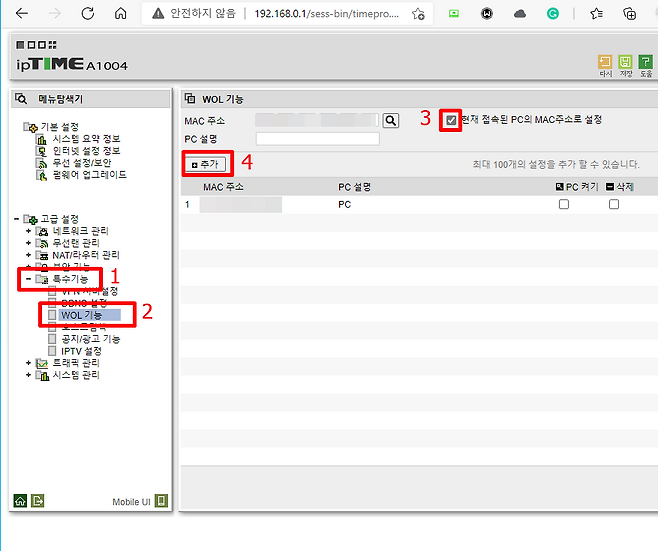Expand the 무선랜 관리 node
The width and height of the screenshot is (658, 551).
tap(28, 243)
